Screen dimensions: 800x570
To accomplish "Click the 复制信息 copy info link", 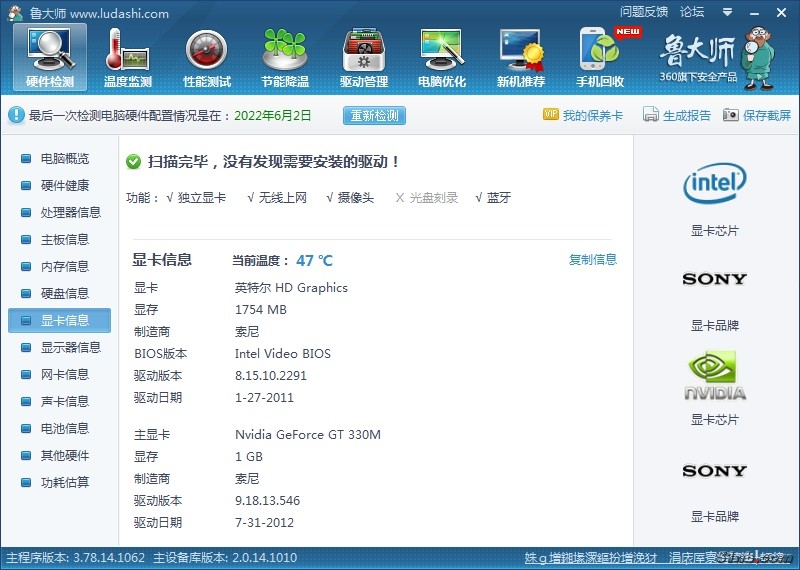I will pos(593,260).
